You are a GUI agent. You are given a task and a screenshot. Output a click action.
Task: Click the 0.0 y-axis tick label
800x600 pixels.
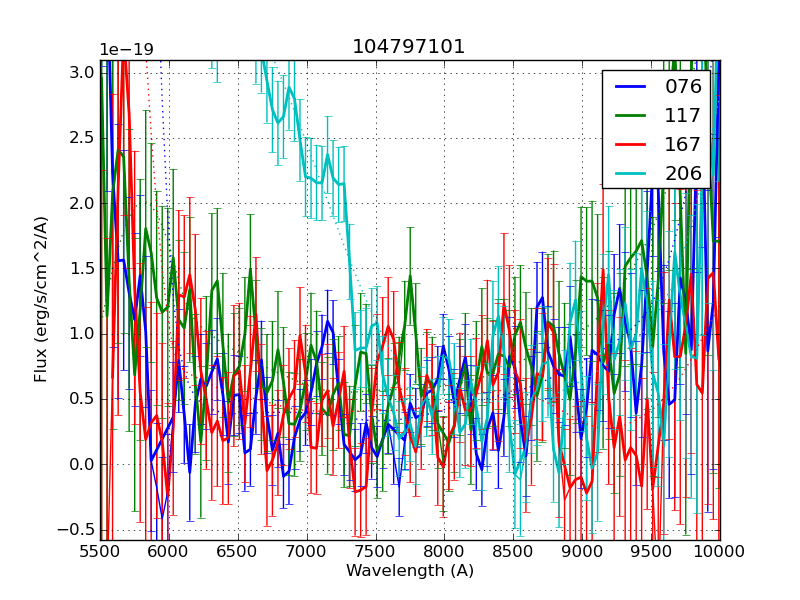(82, 464)
